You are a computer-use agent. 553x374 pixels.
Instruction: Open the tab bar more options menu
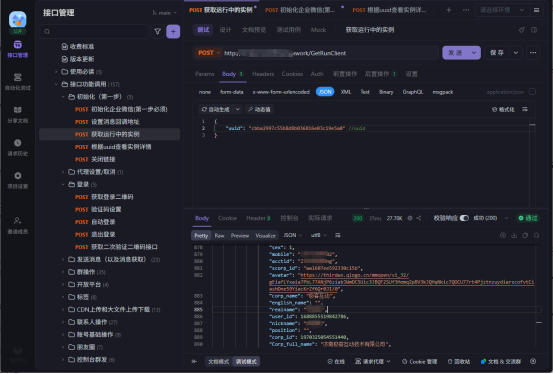[466, 10]
